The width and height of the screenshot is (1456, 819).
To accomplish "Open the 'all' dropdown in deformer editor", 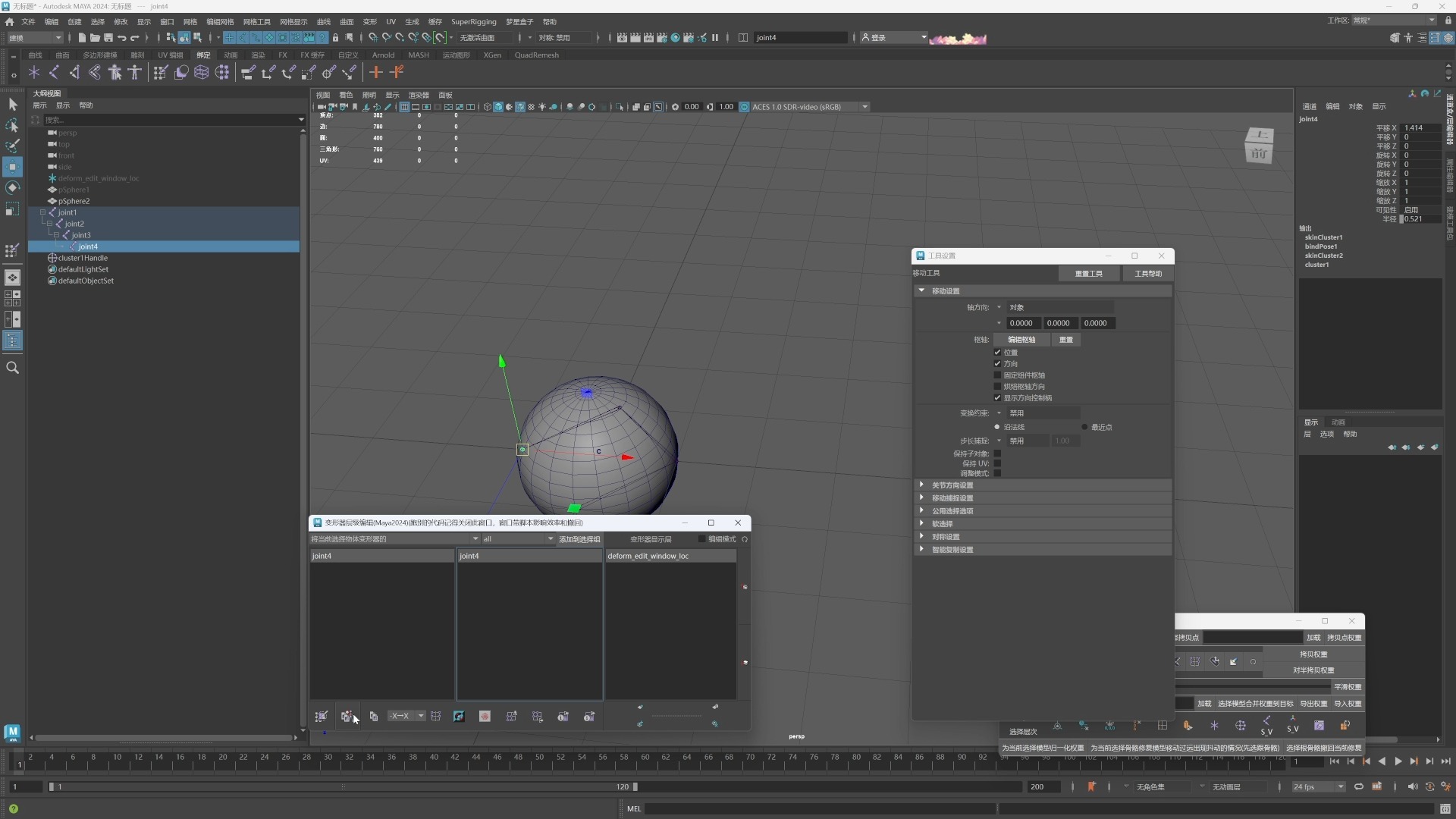I will tap(518, 539).
